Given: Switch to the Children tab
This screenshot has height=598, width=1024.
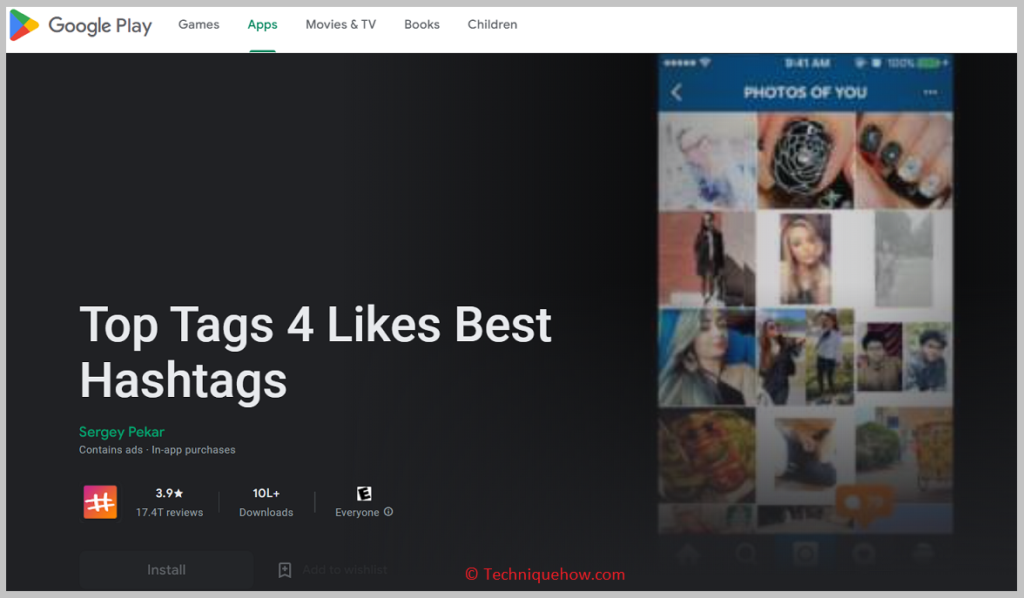Looking at the screenshot, I should coord(492,25).
